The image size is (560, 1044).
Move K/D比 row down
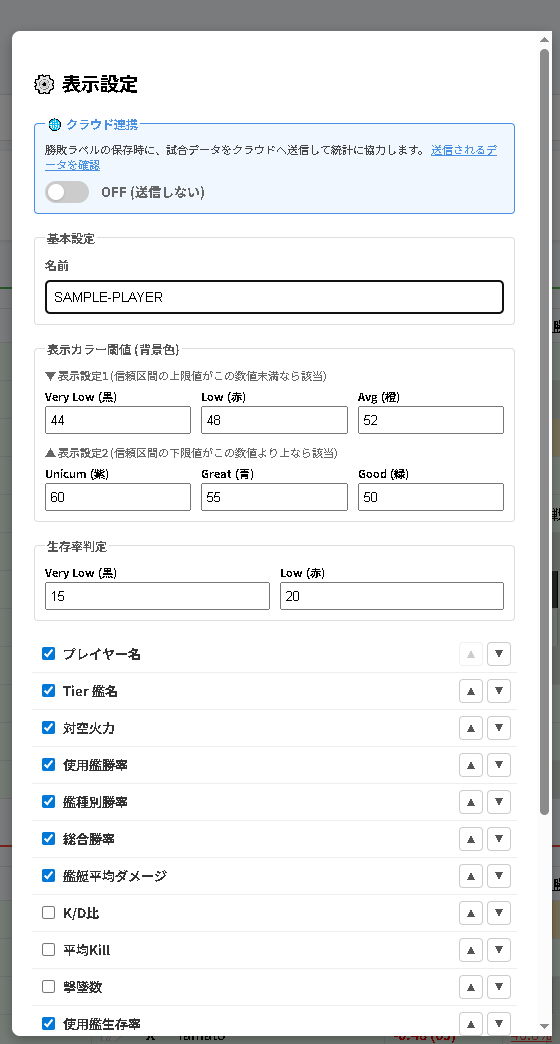point(499,913)
